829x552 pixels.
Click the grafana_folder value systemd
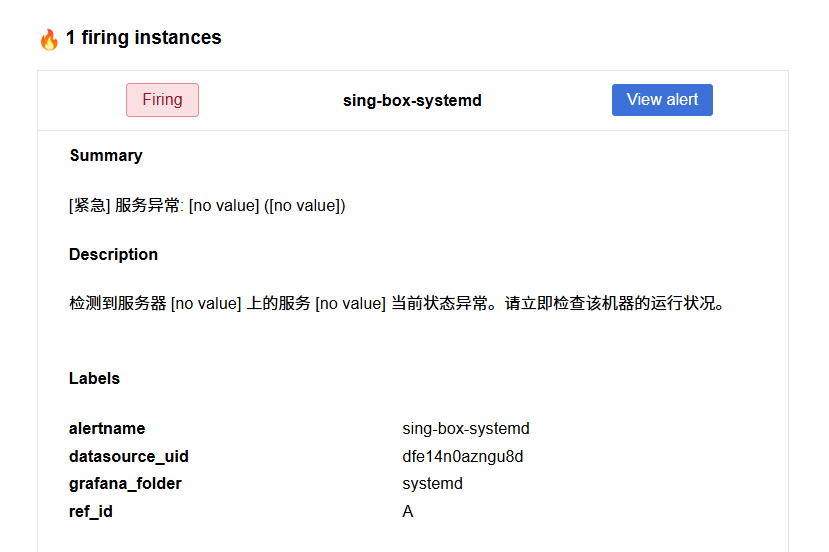[432, 484]
